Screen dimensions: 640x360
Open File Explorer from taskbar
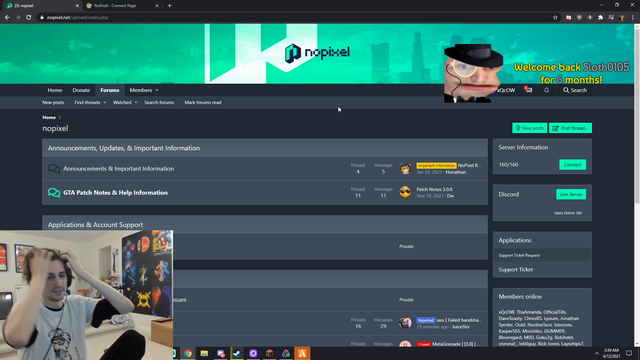[x=204, y=353]
